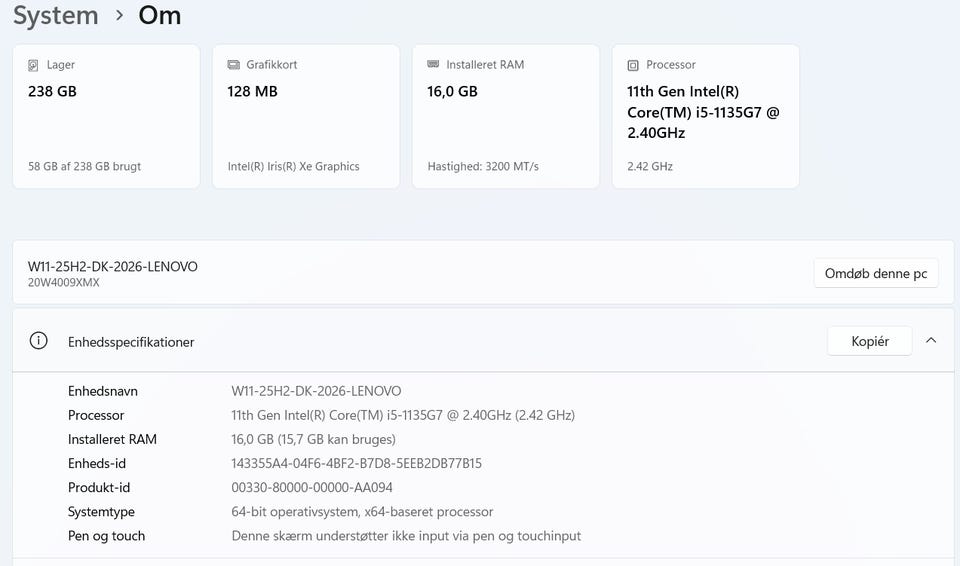960x566 pixels.
Task: Click the graphics card (Grafikkort) icon
Action: point(233,65)
